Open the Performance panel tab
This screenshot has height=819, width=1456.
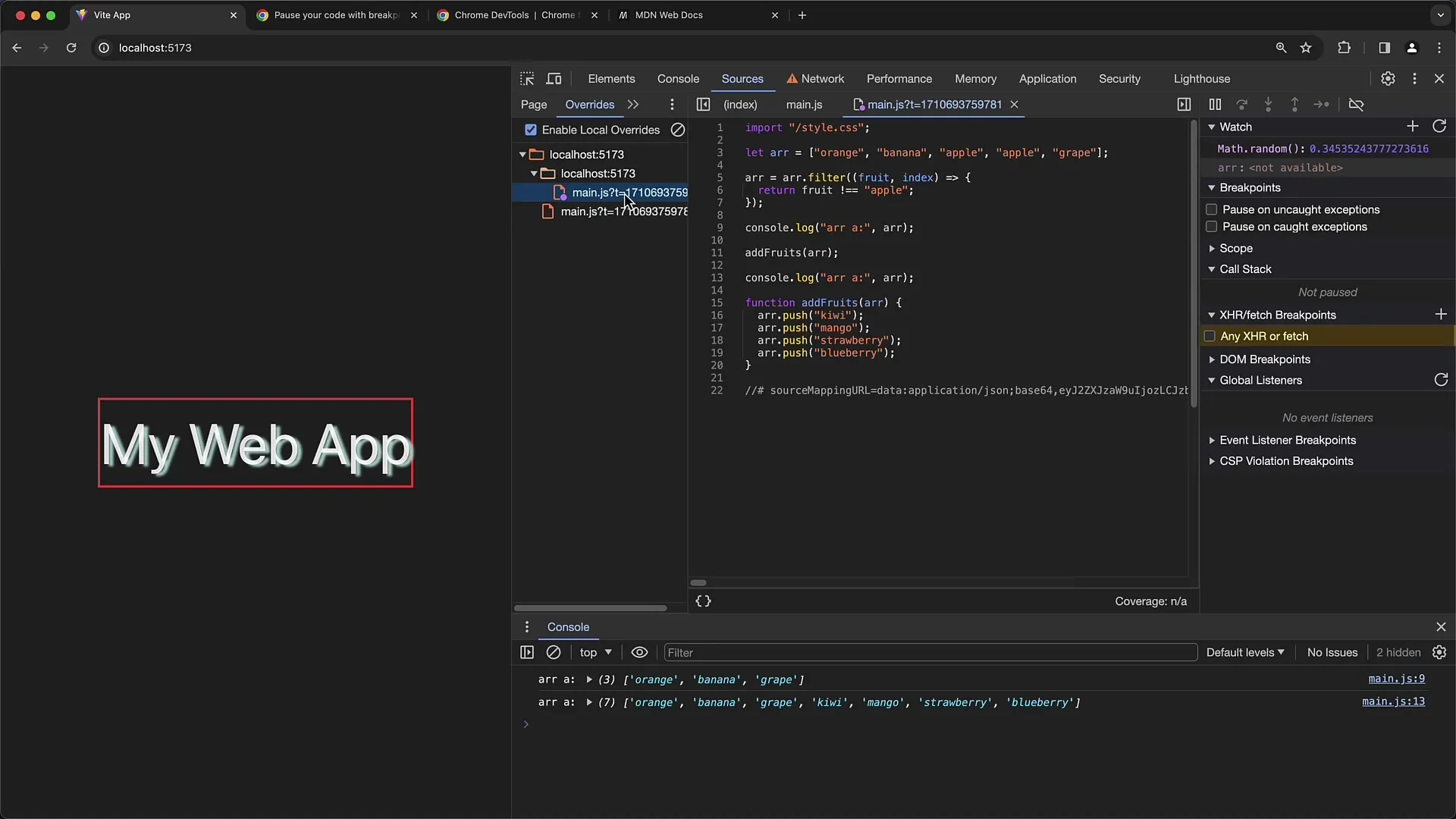coord(899,79)
